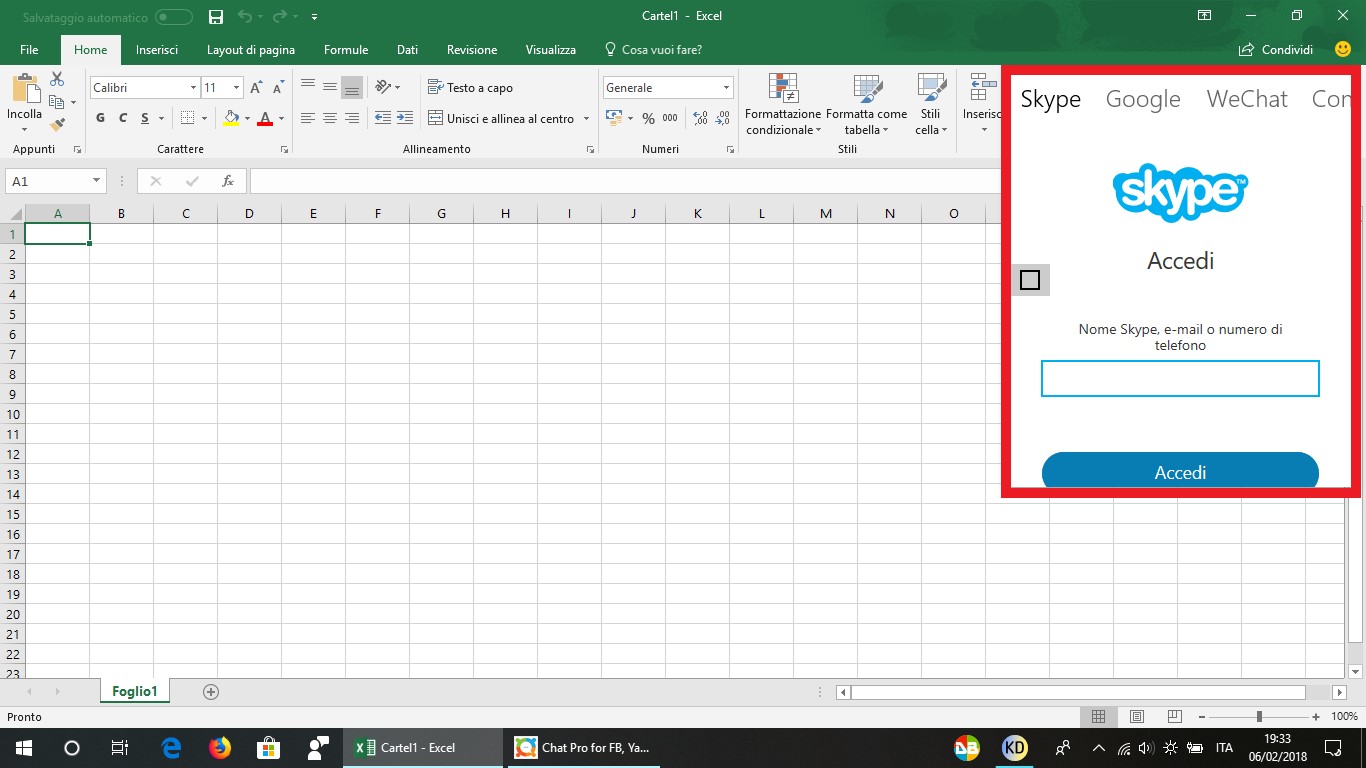Open Unisci e allinea al centro arrow
Image resolution: width=1366 pixels, height=768 pixels.
click(x=586, y=118)
